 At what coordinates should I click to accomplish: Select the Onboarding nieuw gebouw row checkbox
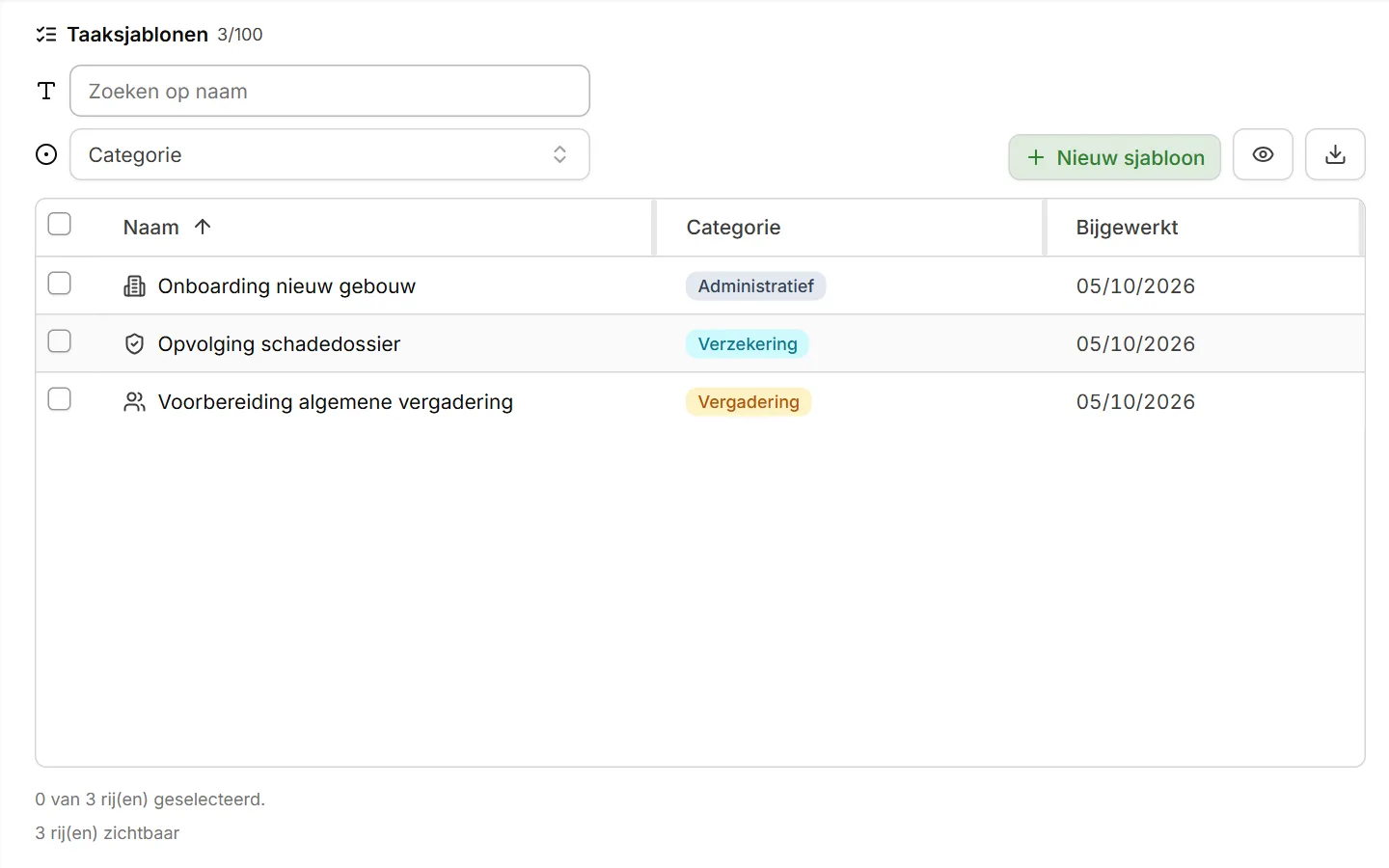(x=60, y=283)
